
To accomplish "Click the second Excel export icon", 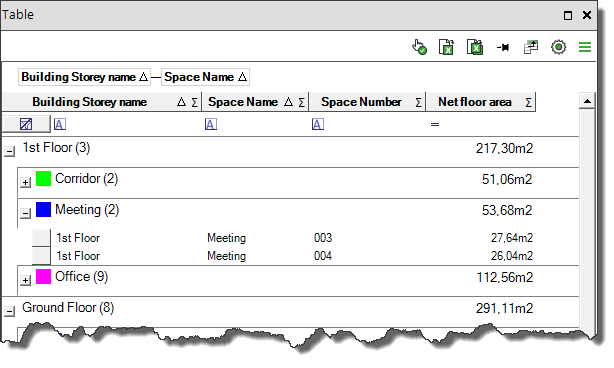I will (475, 47).
